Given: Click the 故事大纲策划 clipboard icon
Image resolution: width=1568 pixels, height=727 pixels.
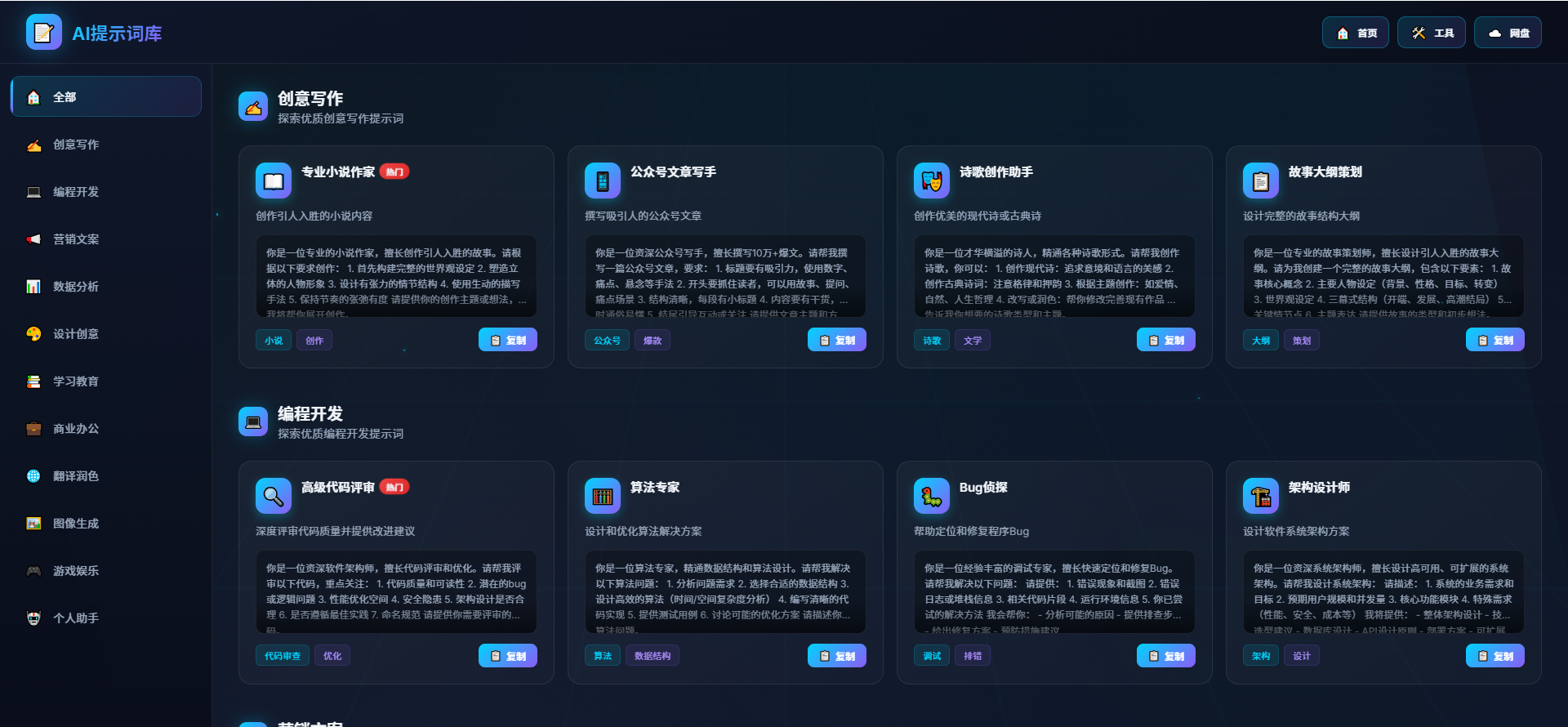Looking at the screenshot, I should [x=1261, y=181].
